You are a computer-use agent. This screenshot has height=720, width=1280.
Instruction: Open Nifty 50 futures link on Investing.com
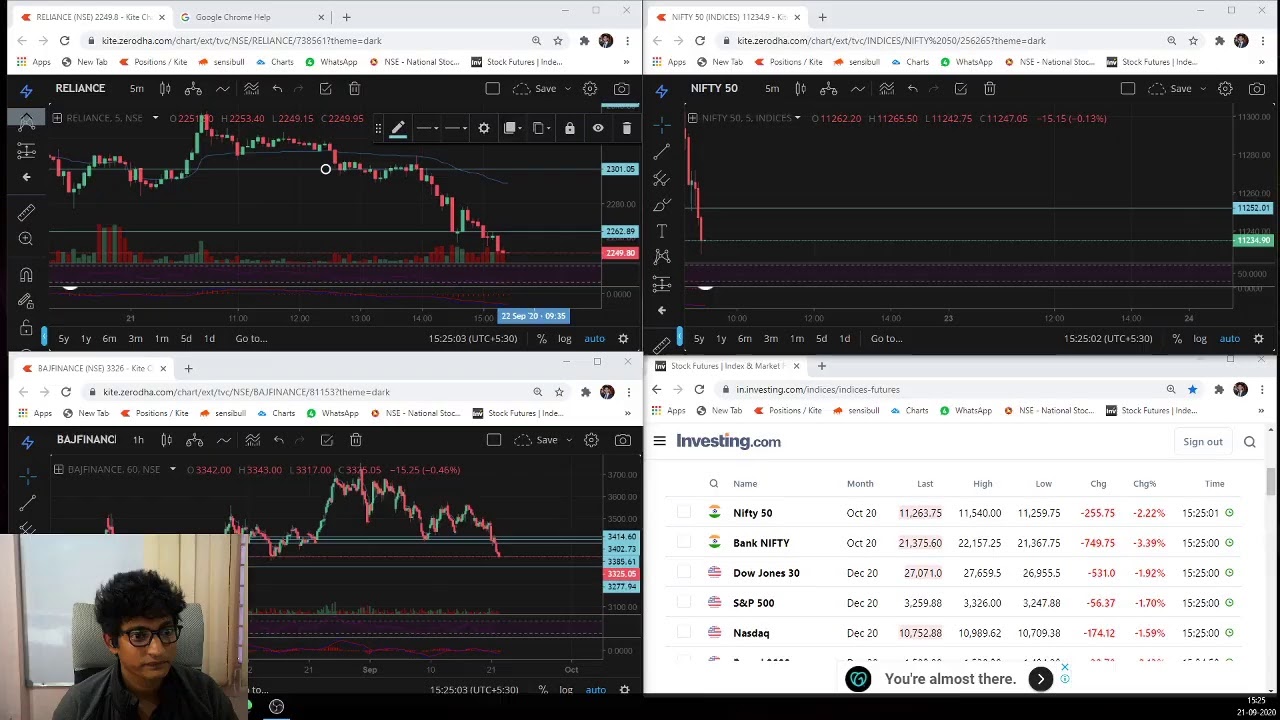[x=753, y=513]
